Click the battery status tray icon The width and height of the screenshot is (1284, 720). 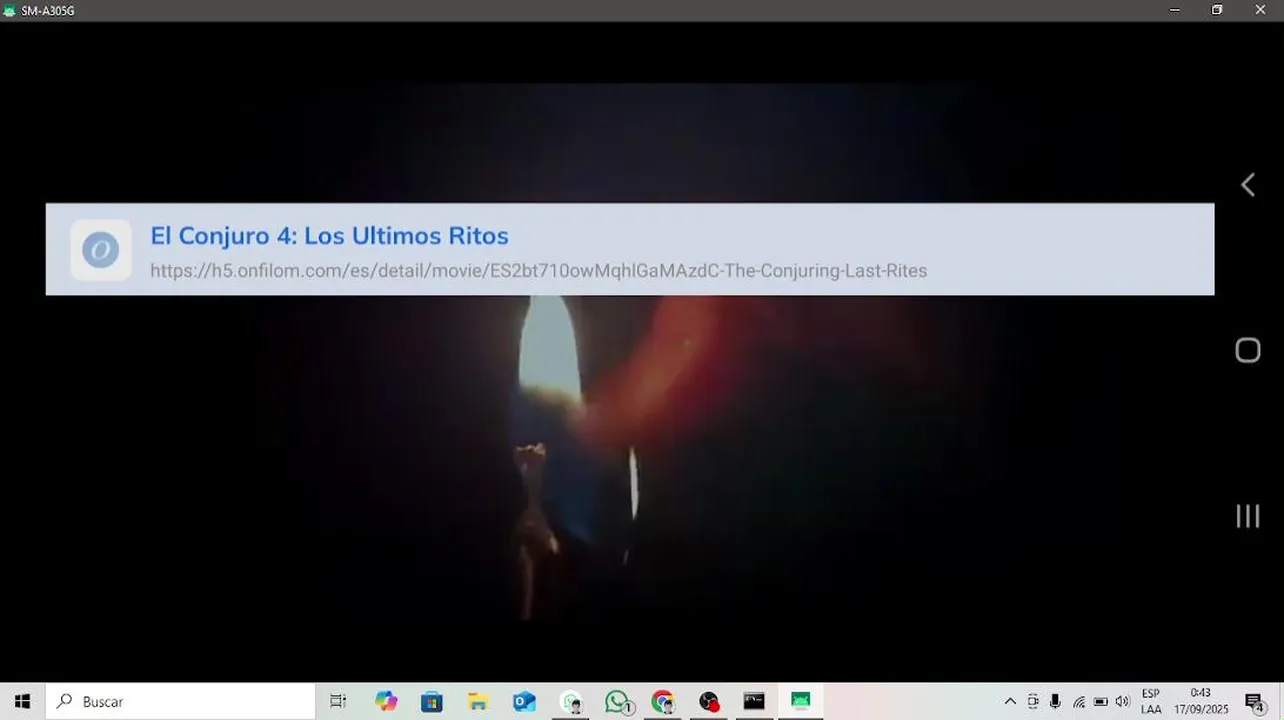[1100, 702]
